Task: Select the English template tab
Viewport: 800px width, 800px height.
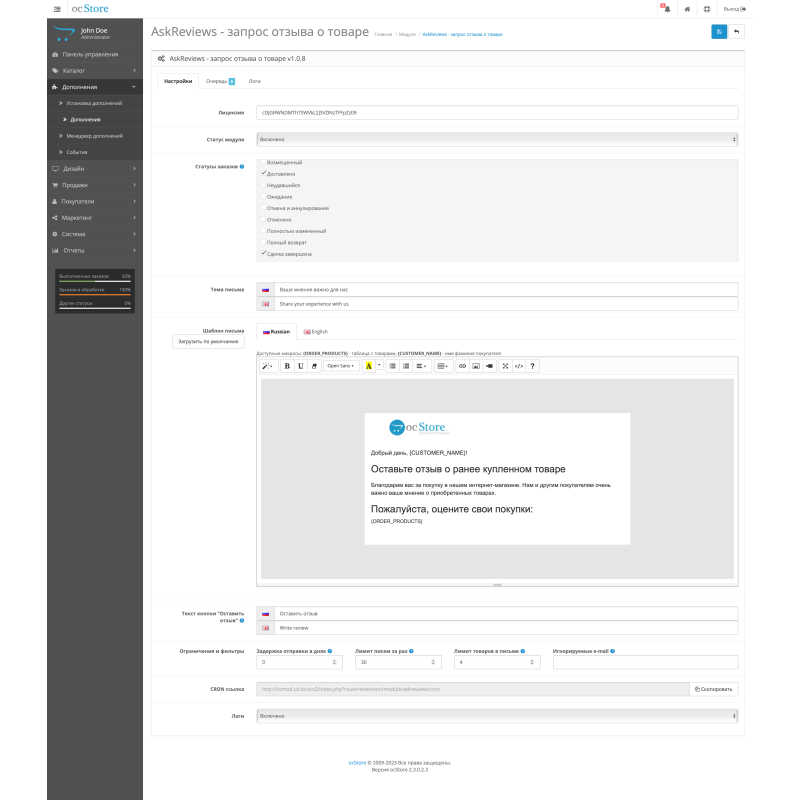Action: [x=316, y=331]
